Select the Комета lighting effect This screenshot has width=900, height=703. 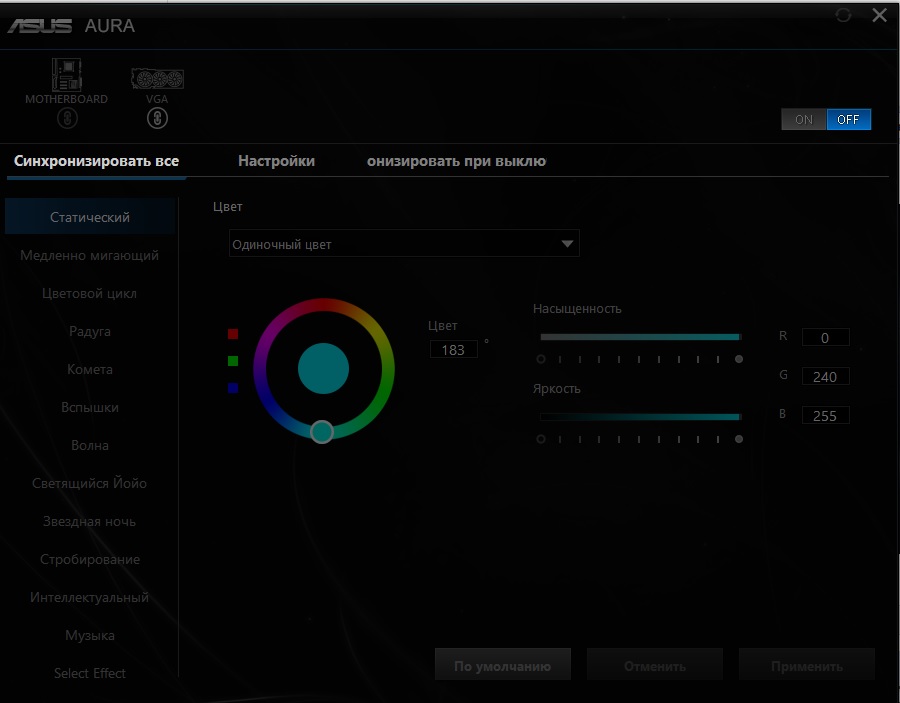[90, 369]
